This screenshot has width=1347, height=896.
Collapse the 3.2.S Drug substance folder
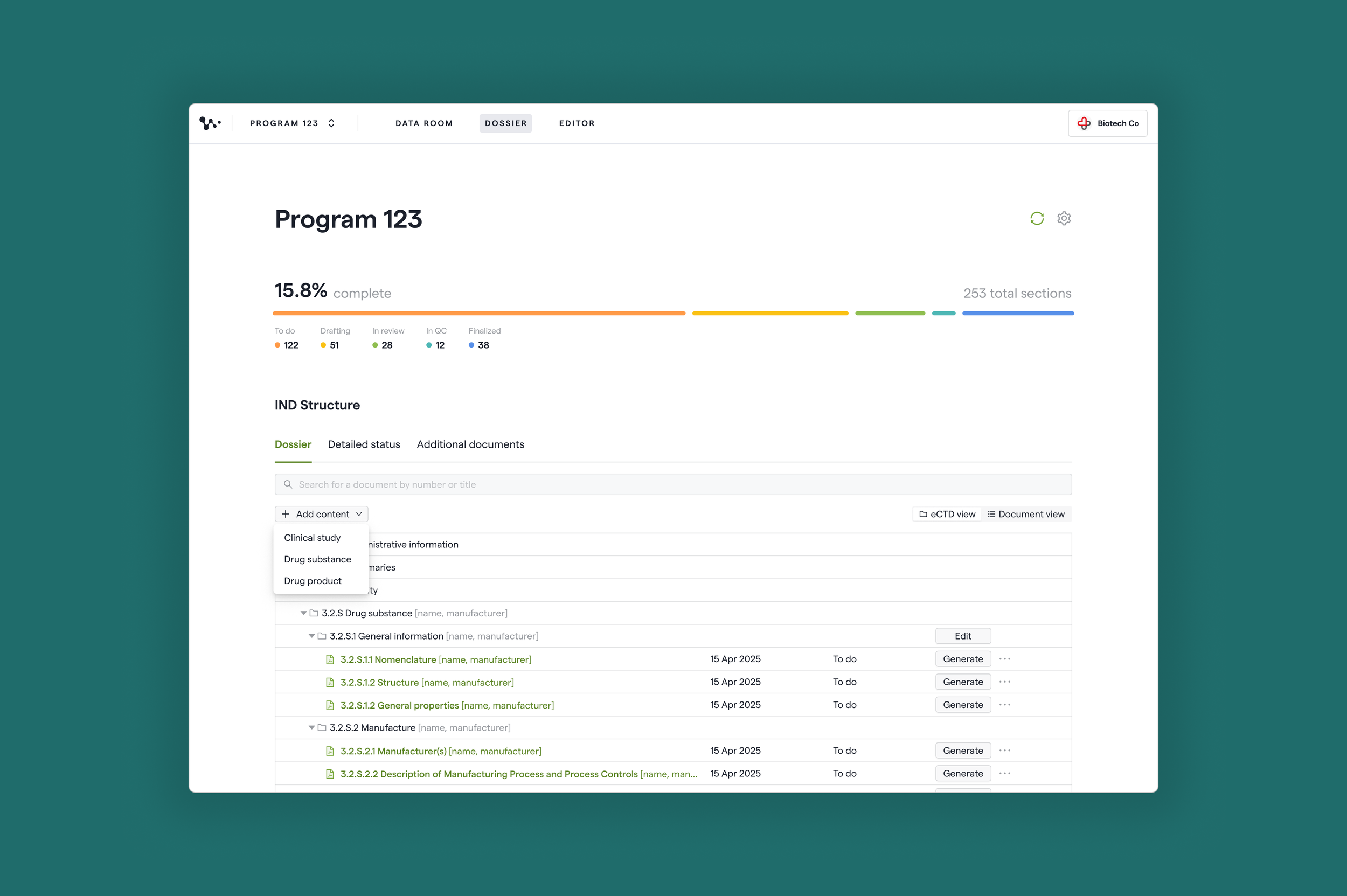pos(303,613)
